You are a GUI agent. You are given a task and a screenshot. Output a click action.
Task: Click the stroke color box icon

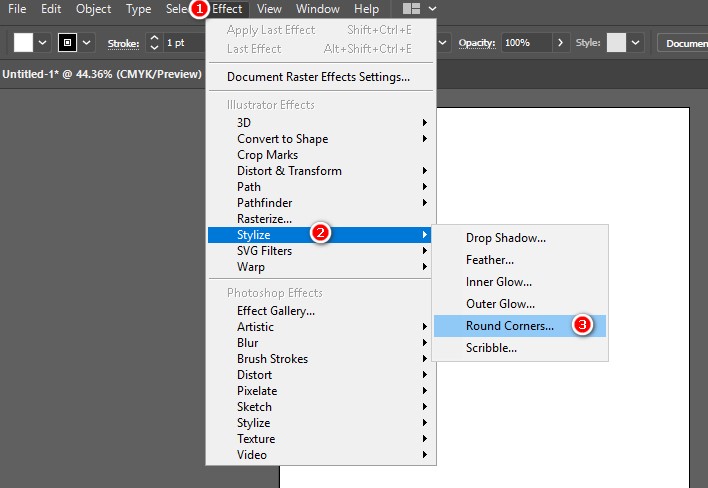(x=68, y=43)
